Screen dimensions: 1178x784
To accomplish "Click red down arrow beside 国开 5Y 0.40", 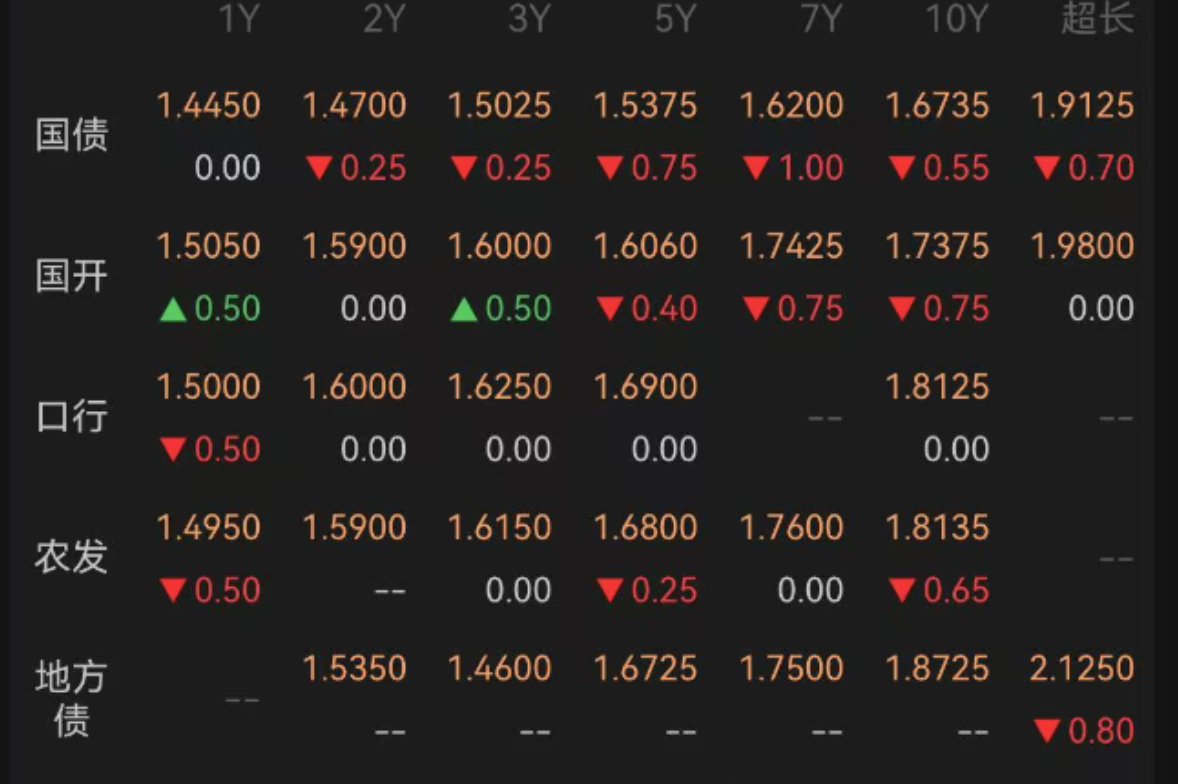I will pyautogui.click(x=610, y=309).
